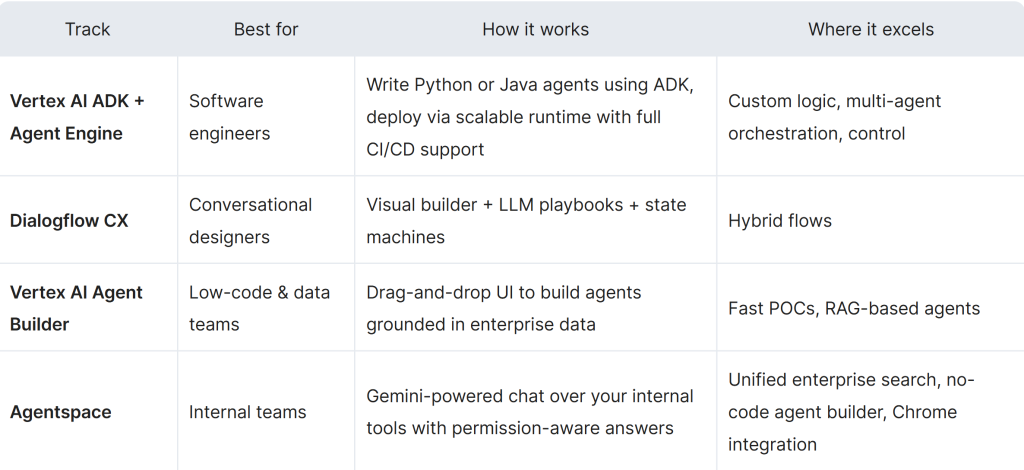Click the Conversational designers cell
The width and height of the screenshot is (1024, 470).
266,221
